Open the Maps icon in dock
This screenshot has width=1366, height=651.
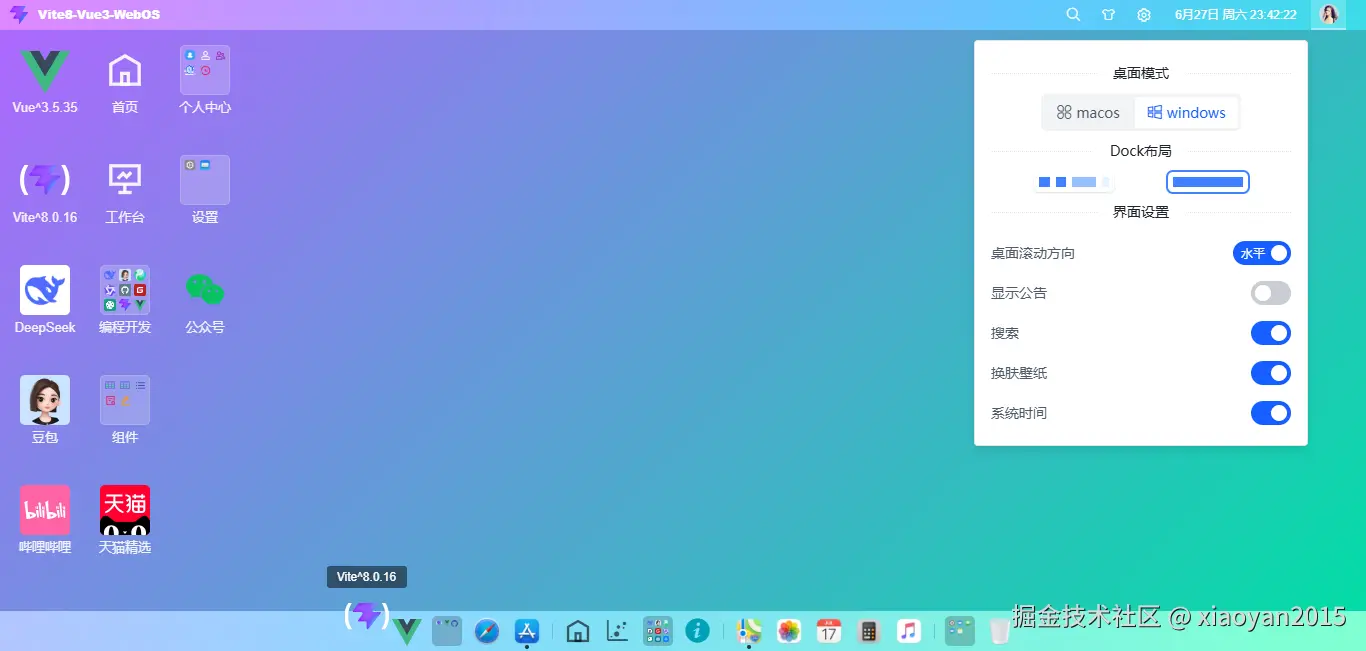pyautogui.click(x=749, y=631)
